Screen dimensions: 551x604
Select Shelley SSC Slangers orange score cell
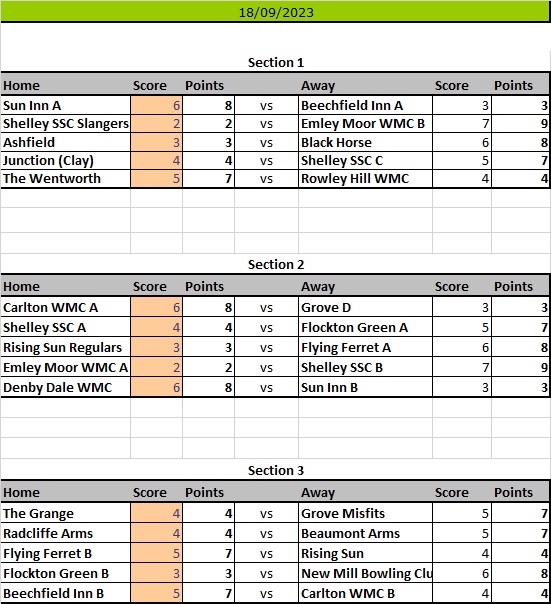(x=156, y=124)
